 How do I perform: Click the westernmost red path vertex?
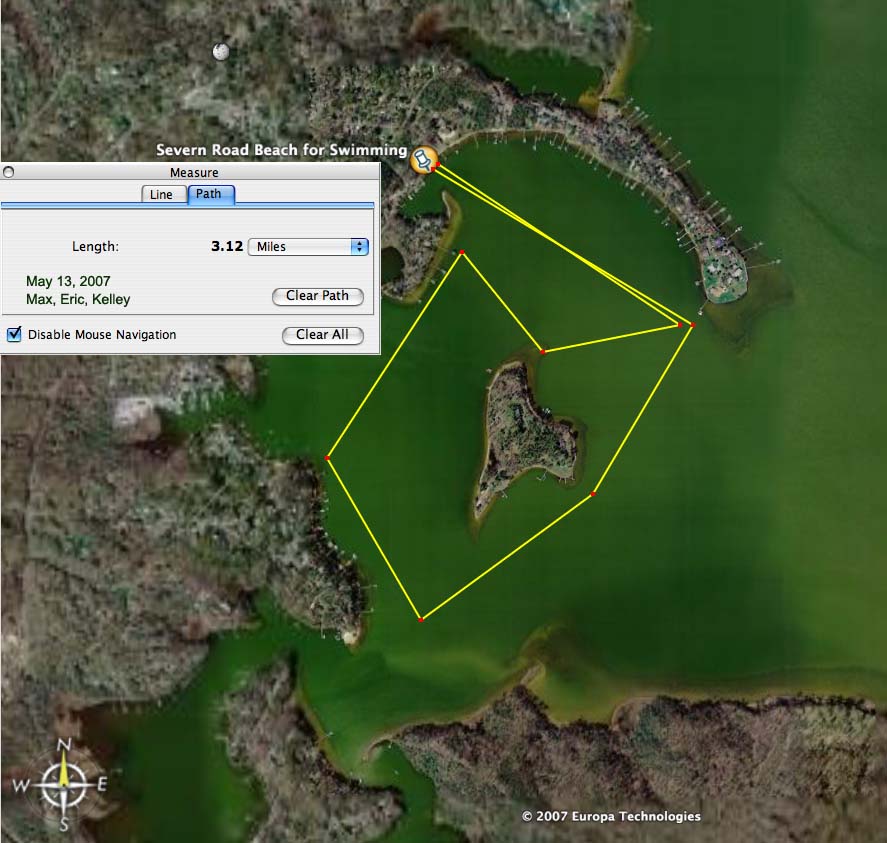click(328, 458)
